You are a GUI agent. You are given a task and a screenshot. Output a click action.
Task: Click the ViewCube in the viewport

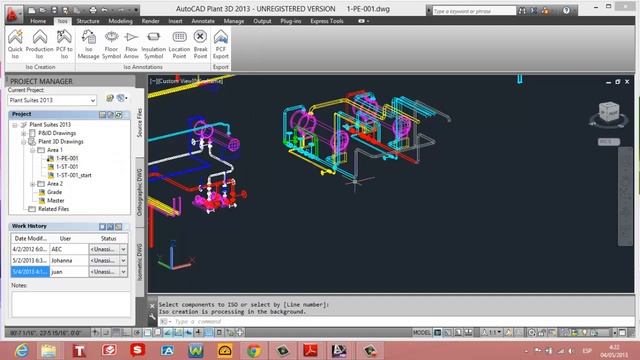609,111
